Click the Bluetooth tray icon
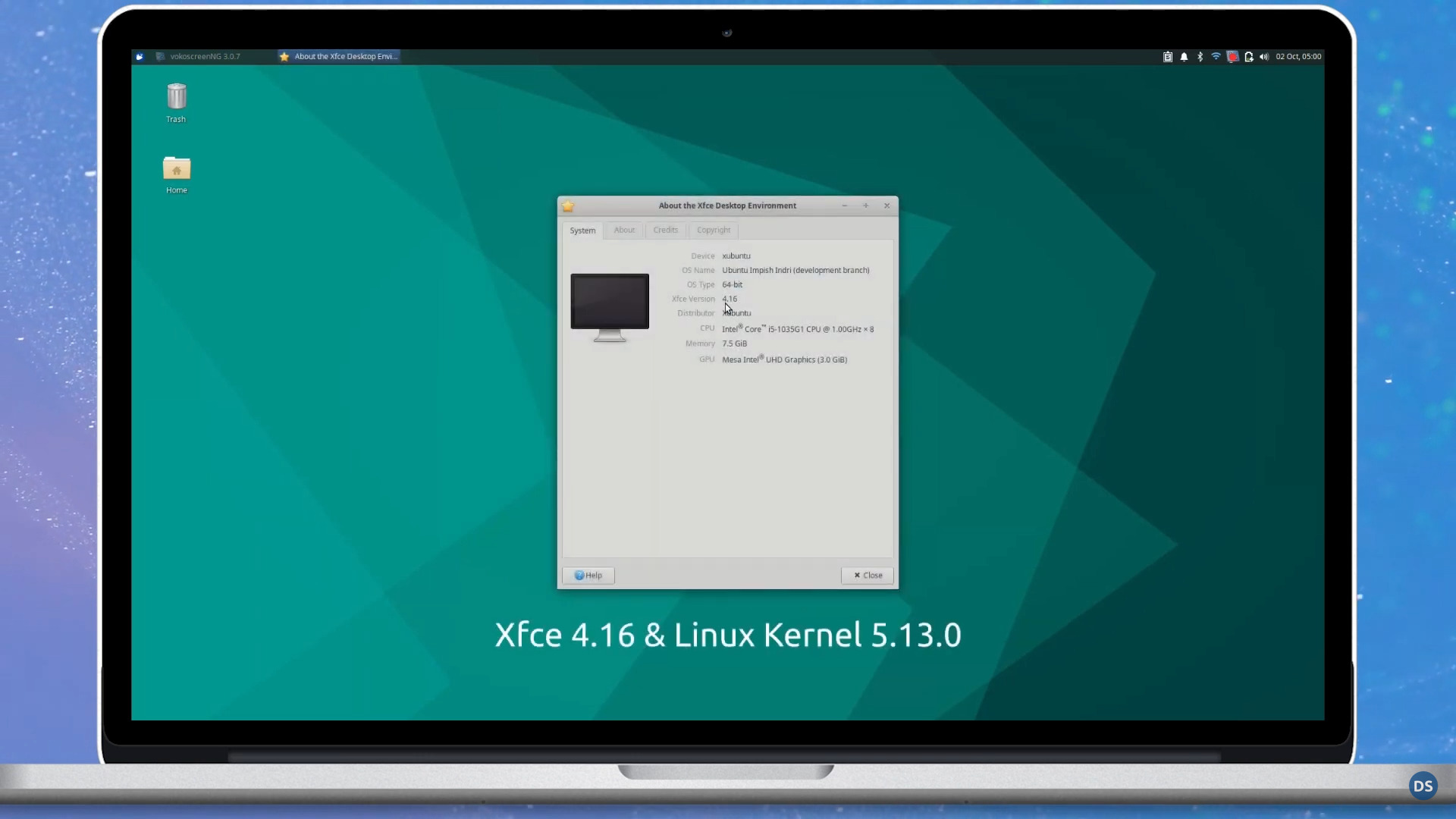Image resolution: width=1456 pixels, height=819 pixels. 1200,56
